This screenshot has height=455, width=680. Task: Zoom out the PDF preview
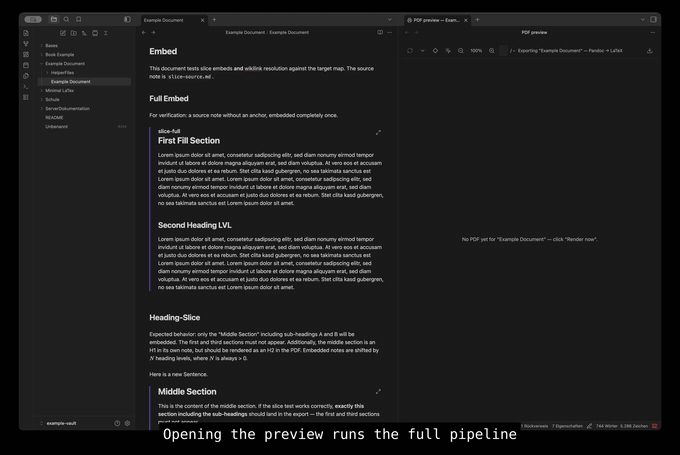click(461, 51)
